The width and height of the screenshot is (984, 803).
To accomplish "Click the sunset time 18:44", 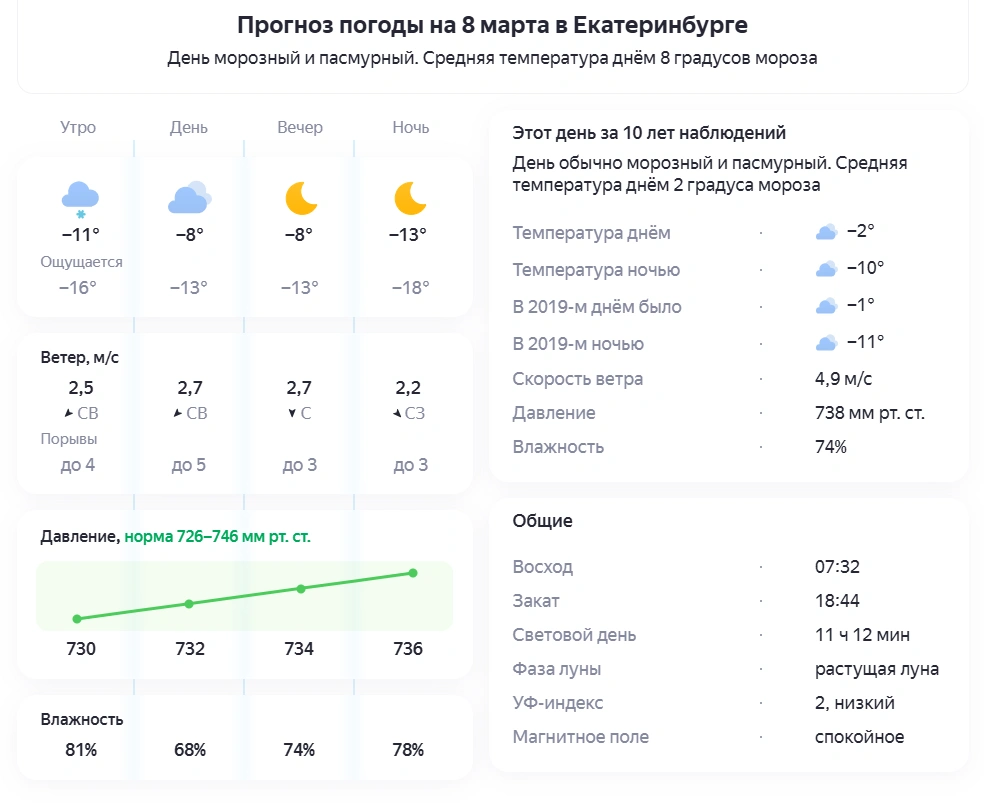I will [837, 601].
